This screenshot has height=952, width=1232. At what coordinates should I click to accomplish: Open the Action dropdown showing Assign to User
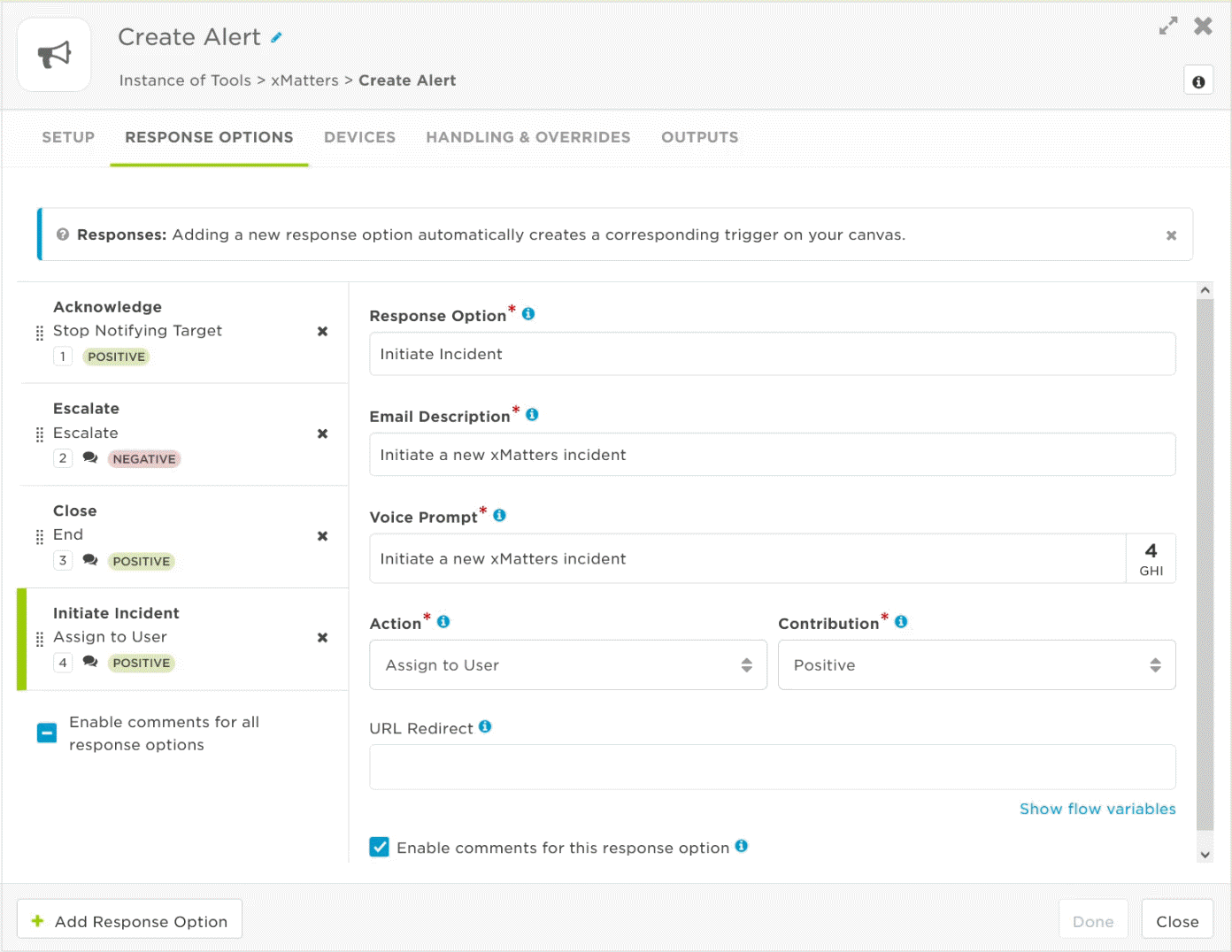point(568,665)
